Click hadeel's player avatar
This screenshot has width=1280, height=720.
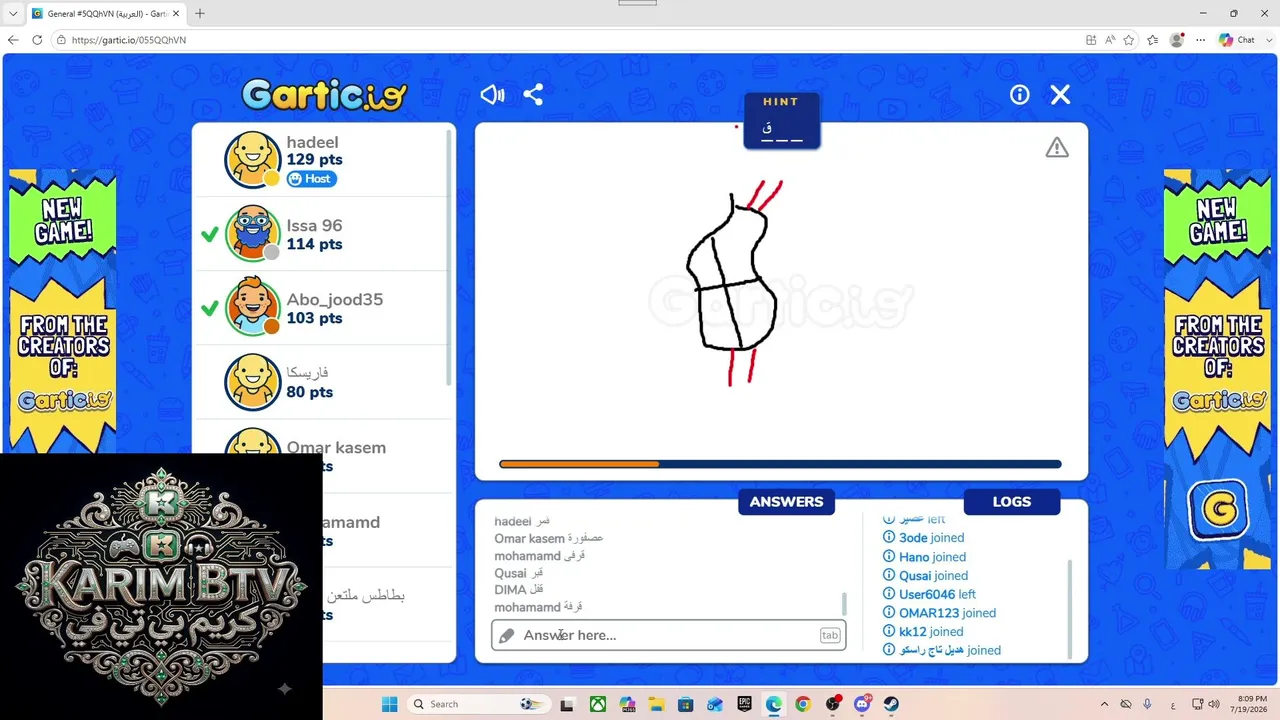(252, 160)
